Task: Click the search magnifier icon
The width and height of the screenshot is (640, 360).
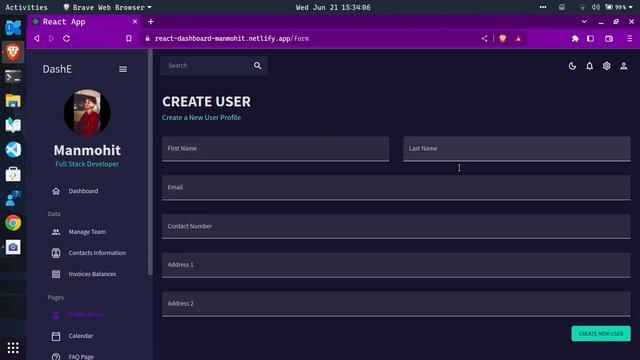Action: [258, 66]
